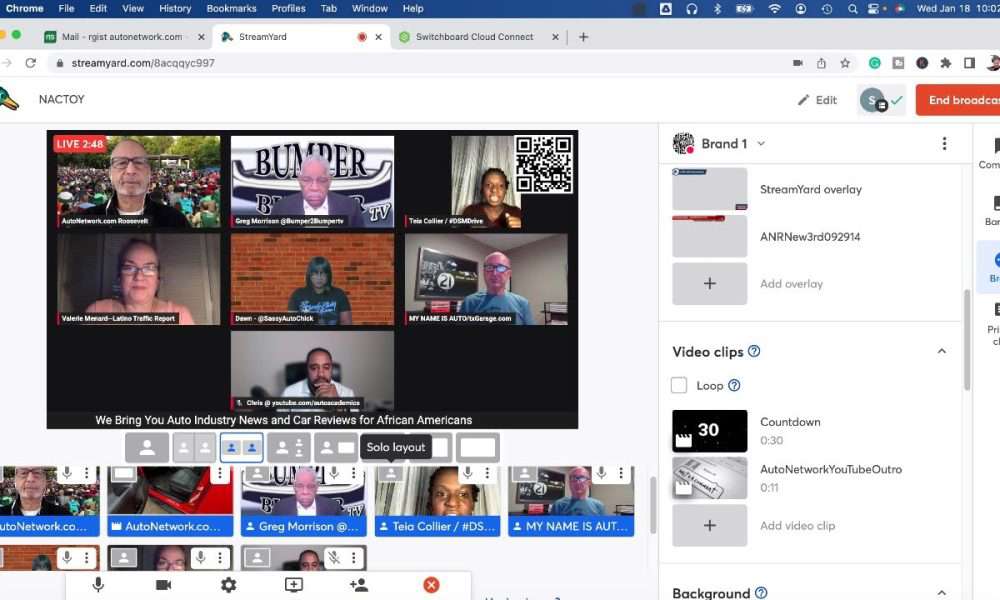Open three-dot menu on MY NAME IS AUT card

pyautogui.click(x=621, y=472)
